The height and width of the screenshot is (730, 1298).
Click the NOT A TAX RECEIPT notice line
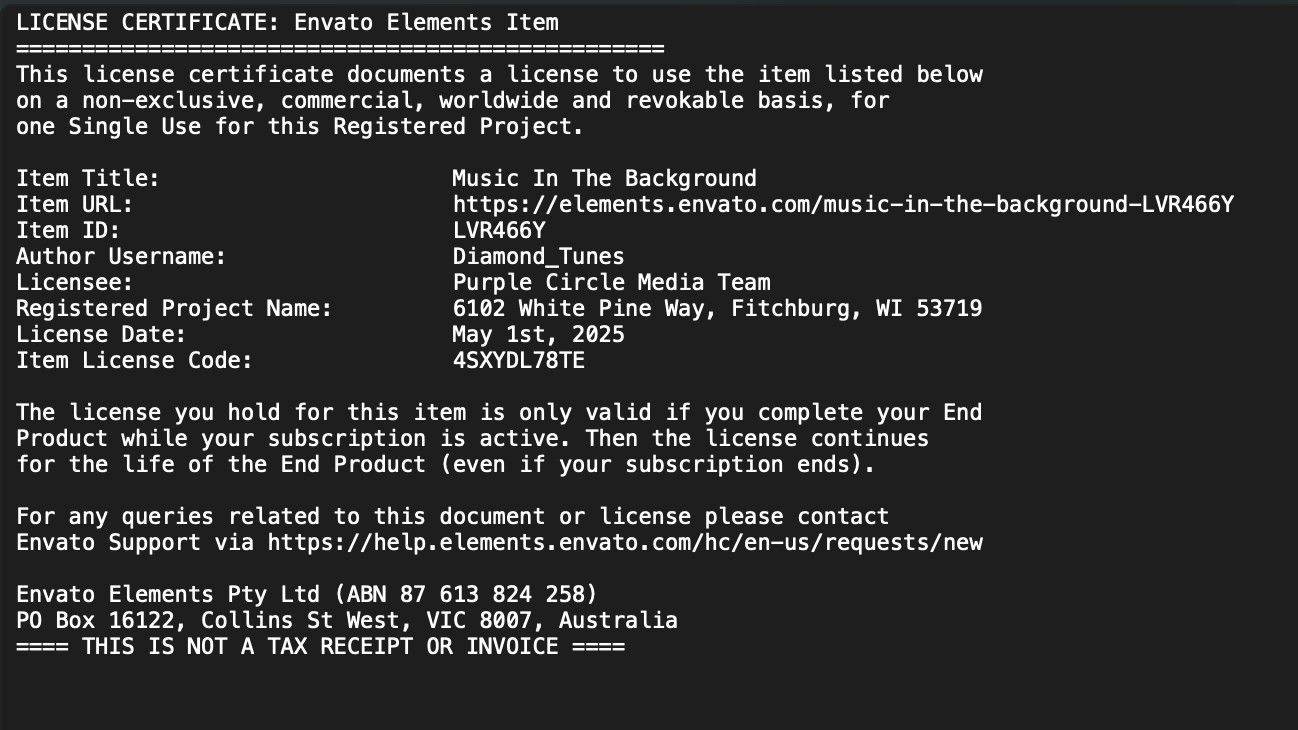pyautogui.click(x=320, y=647)
